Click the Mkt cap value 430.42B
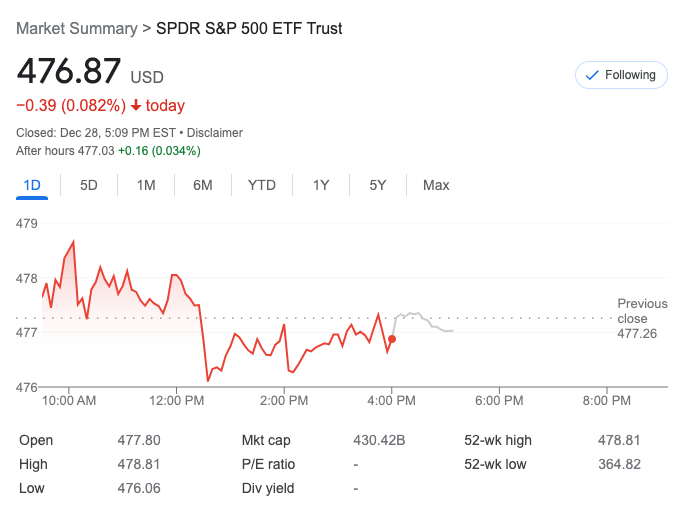Viewport: 682px width, 512px height. tap(379, 440)
